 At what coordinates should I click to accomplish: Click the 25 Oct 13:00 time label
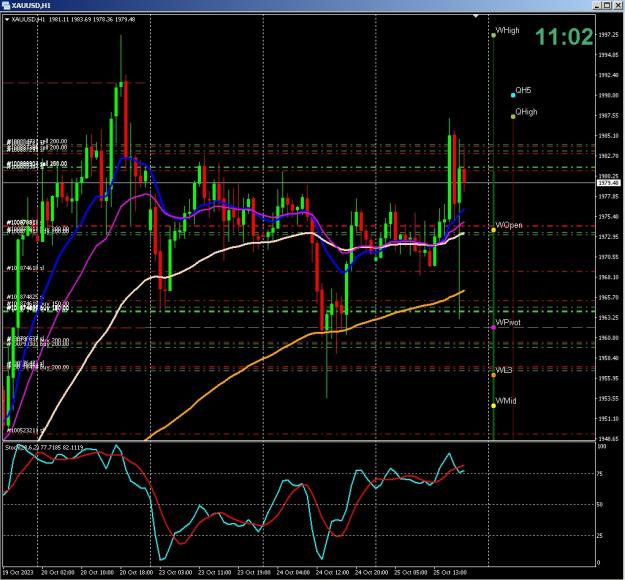[450, 572]
